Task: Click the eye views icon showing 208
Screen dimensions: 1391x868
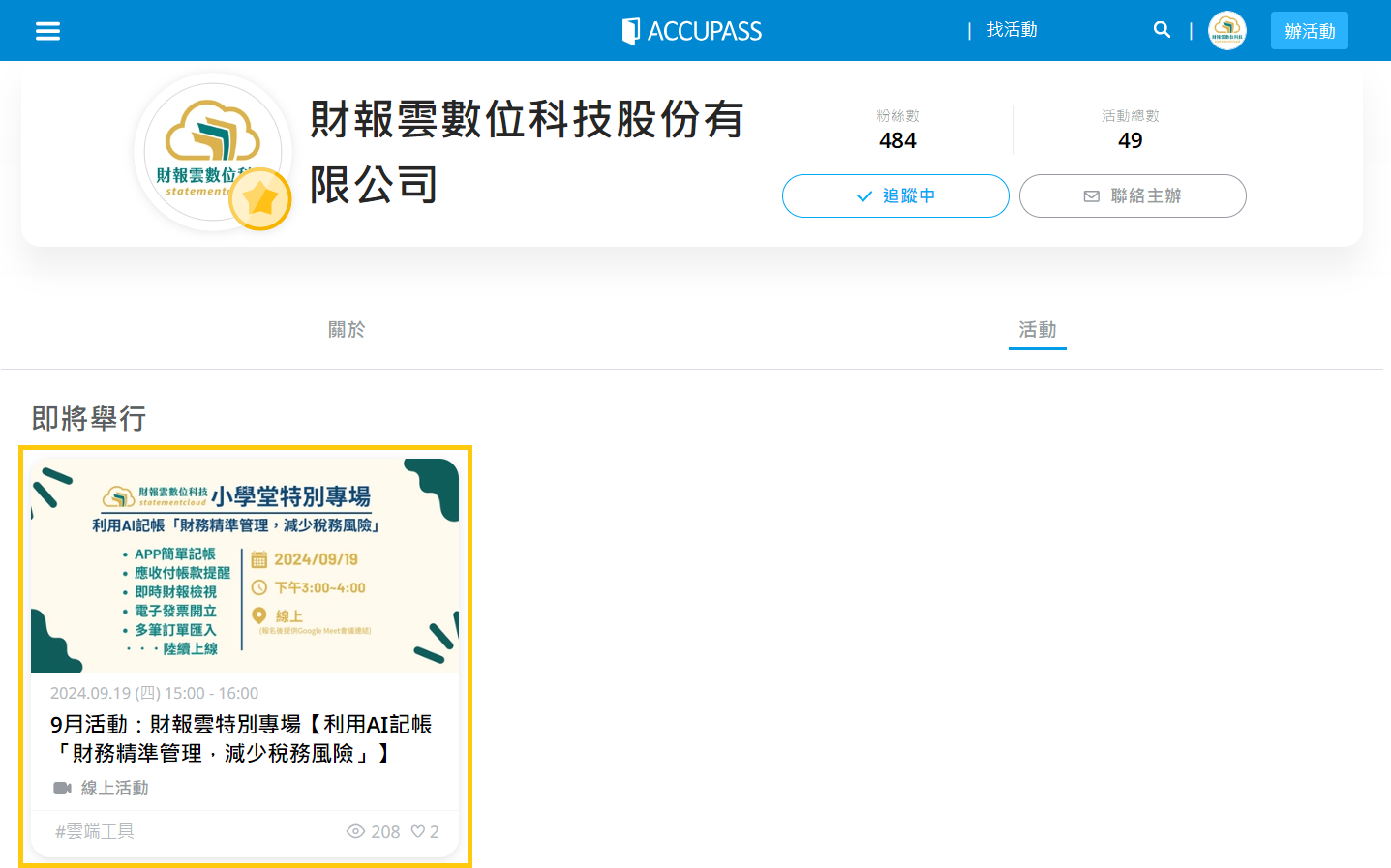Action: coord(356,831)
